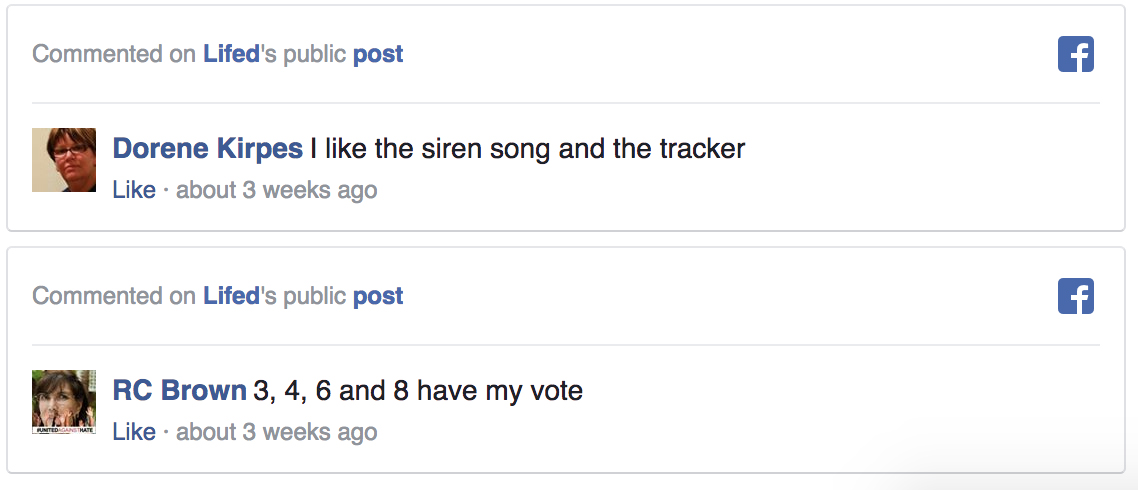Viewport: 1138px width, 490px height.
Task: Click "Commented on" text in RC Brown's card
Action: 114,296
